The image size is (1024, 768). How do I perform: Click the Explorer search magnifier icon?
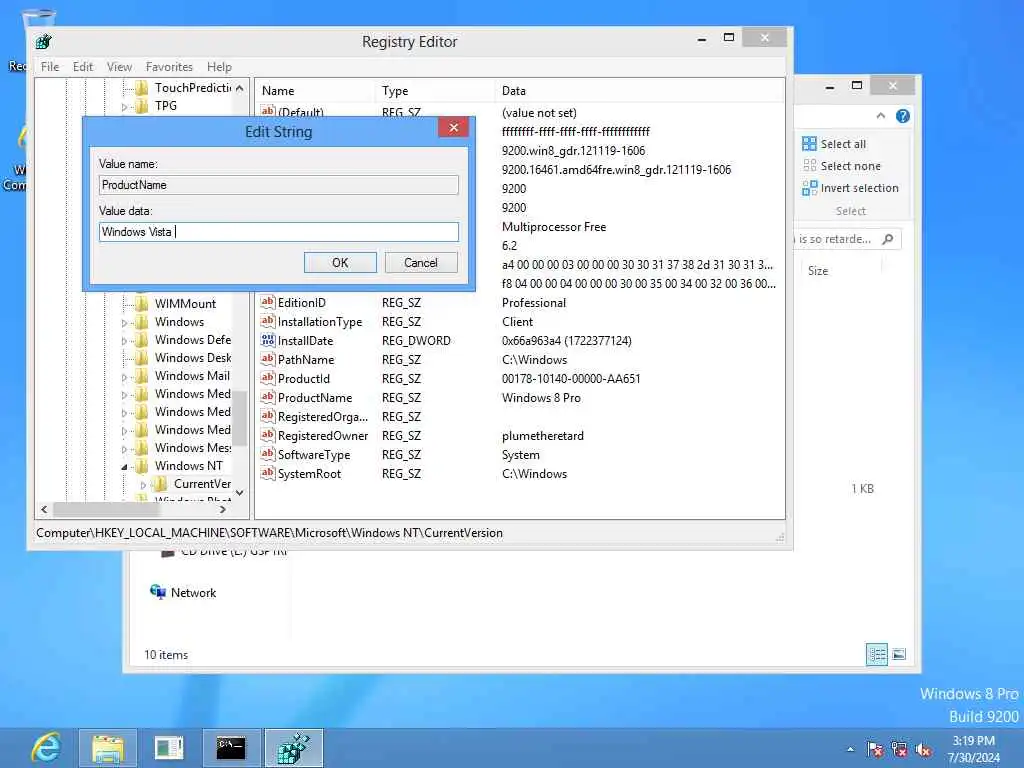pos(888,239)
